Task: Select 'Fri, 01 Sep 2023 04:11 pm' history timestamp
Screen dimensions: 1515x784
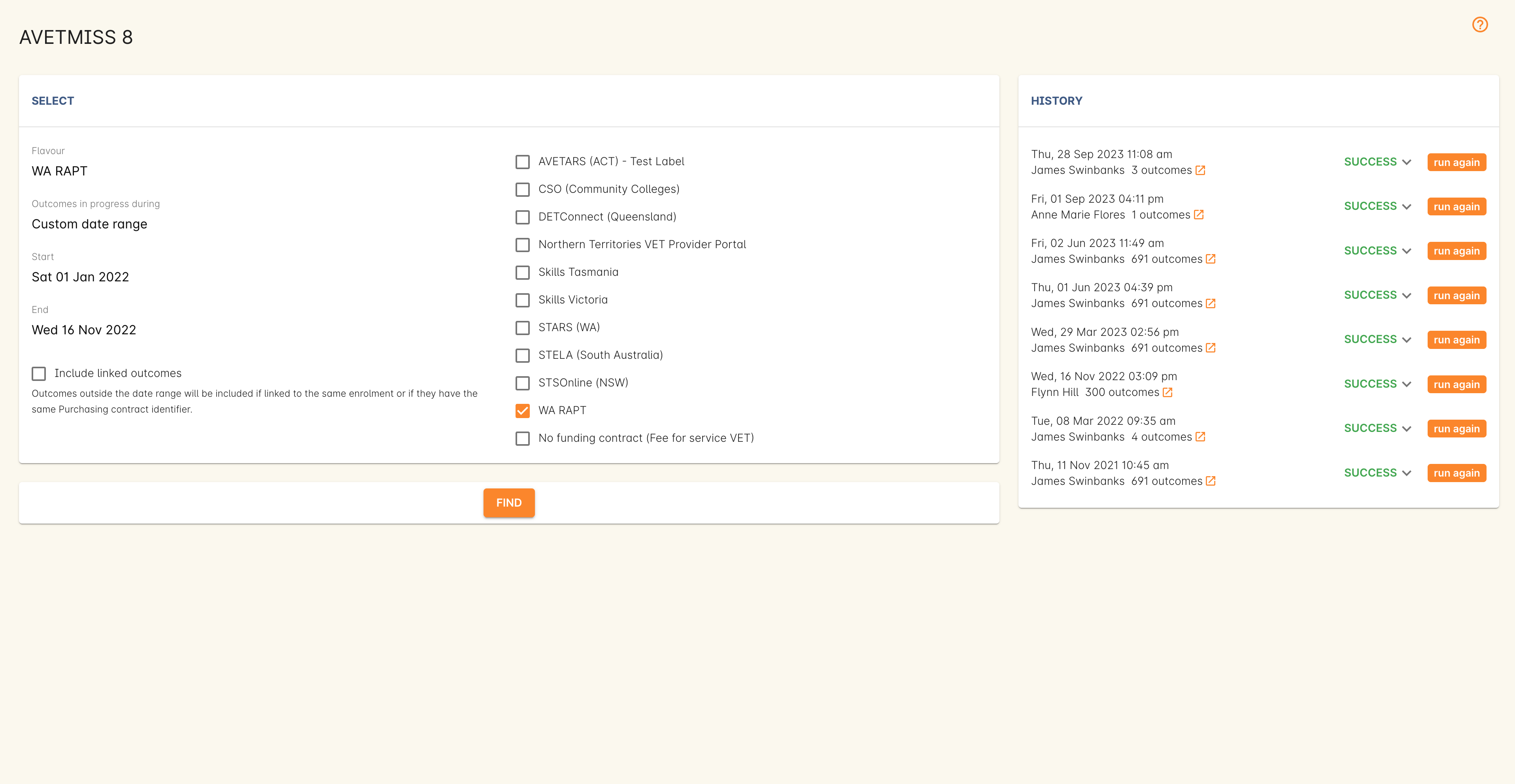Action: tap(1098, 199)
